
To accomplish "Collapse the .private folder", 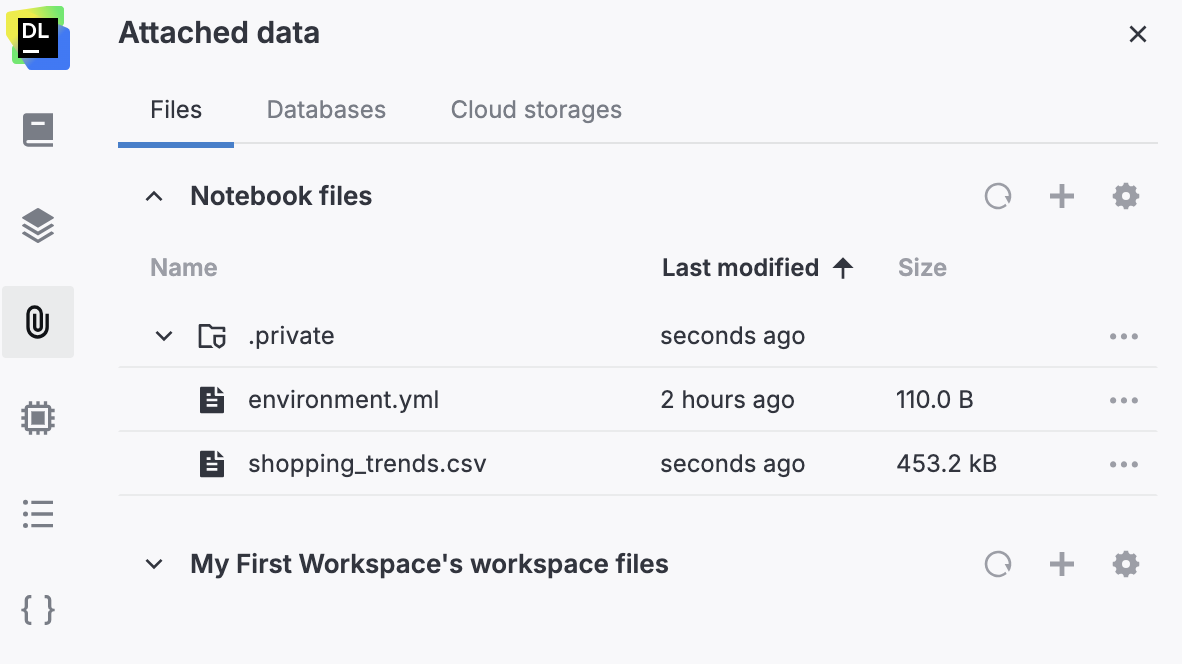I will pos(163,335).
